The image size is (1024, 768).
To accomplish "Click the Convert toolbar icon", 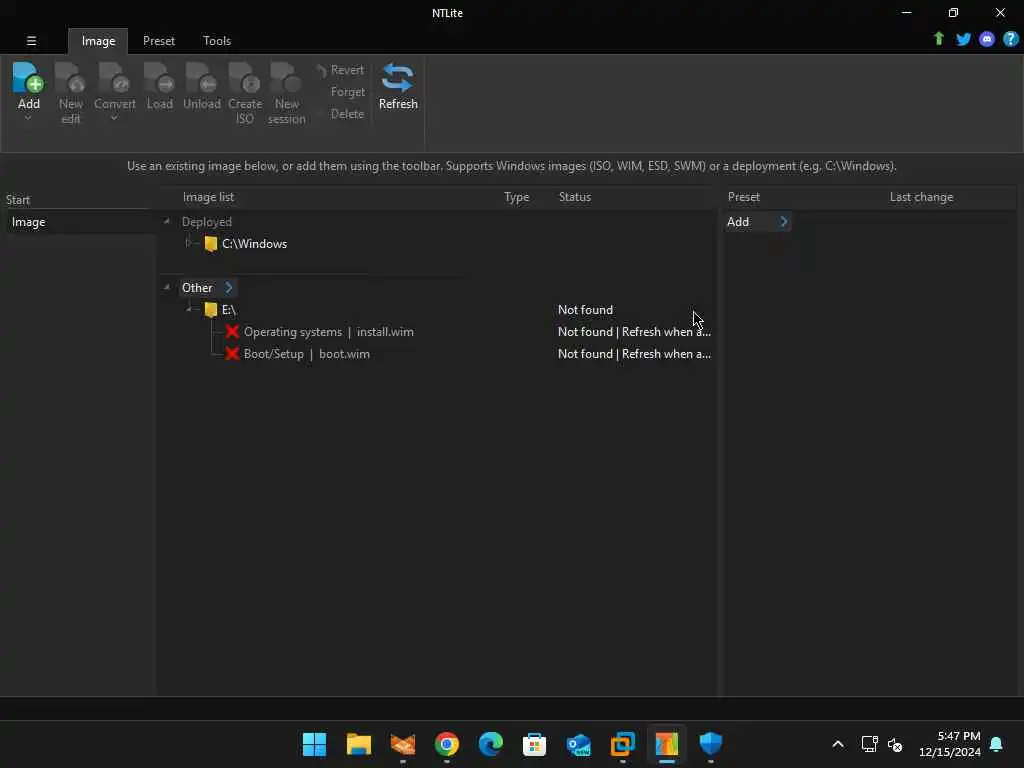I will tap(114, 78).
